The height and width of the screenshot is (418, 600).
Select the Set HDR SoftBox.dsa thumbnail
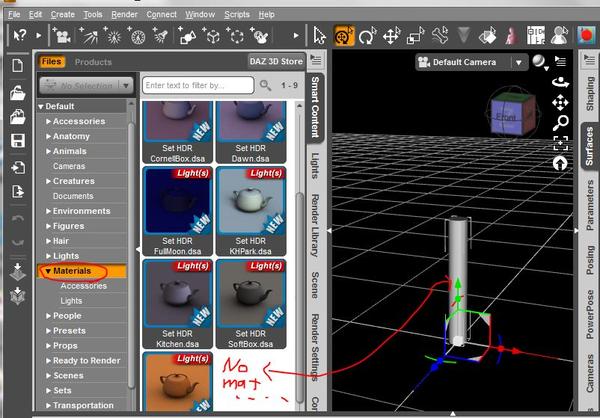(251, 304)
